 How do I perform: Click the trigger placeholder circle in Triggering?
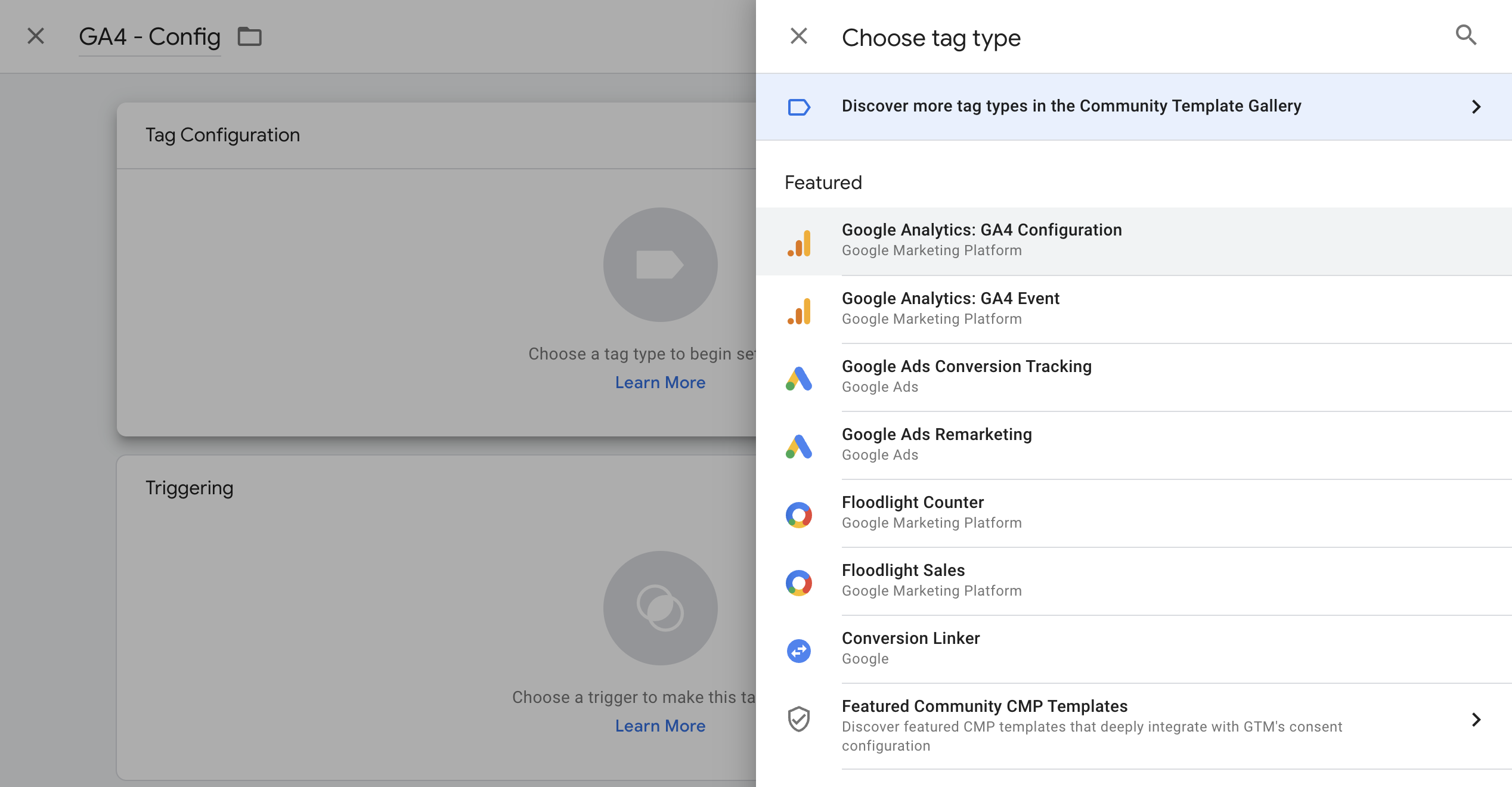point(660,608)
